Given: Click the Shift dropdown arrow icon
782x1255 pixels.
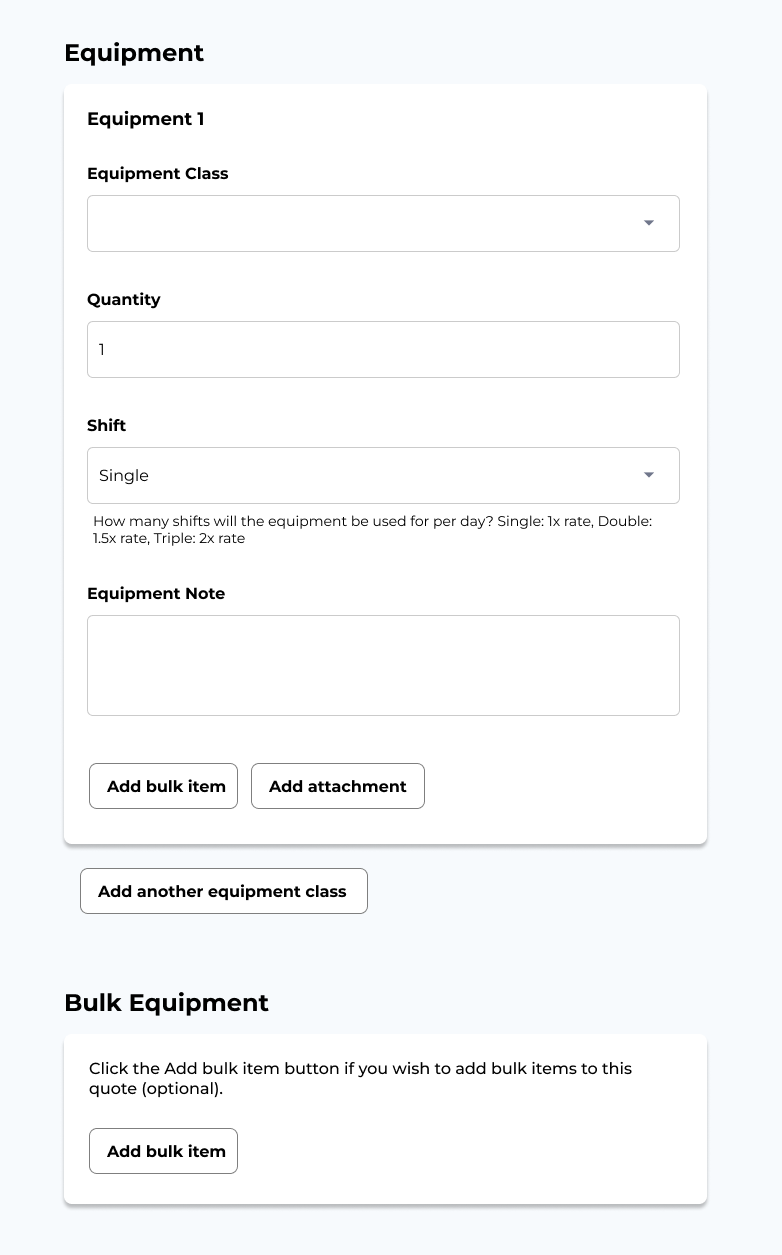Looking at the screenshot, I should [649, 475].
